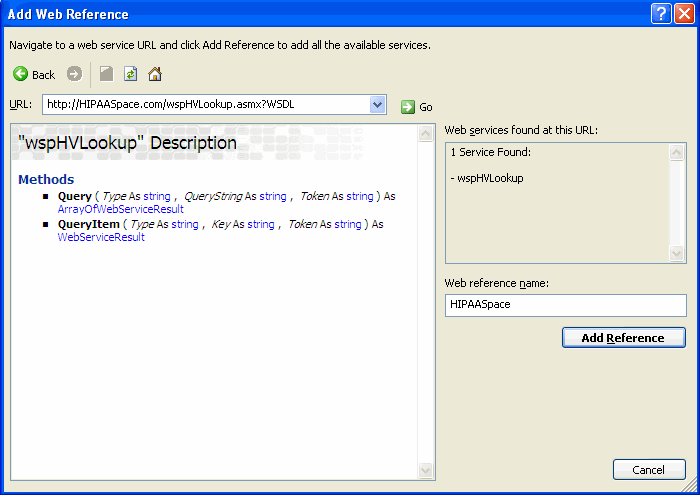Click the 'URL:' label
The width and height of the screenshot is (700, 495).
click(x=21, y=104)
